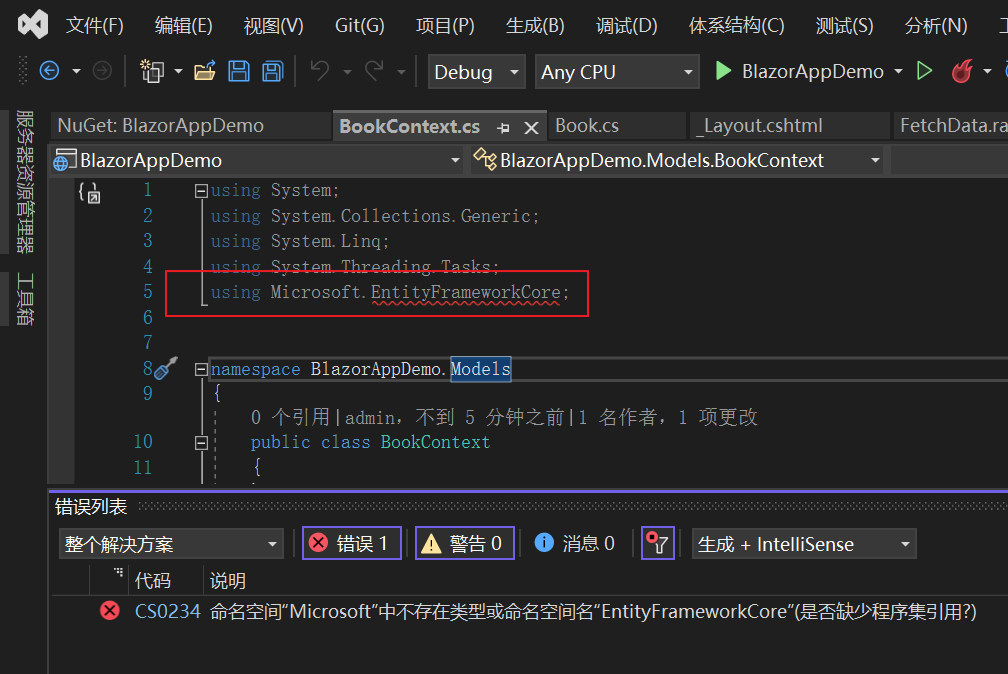Toggle the messages filter 消息 0
Viewport: 1008px width, 674px height.
[575, 543]
